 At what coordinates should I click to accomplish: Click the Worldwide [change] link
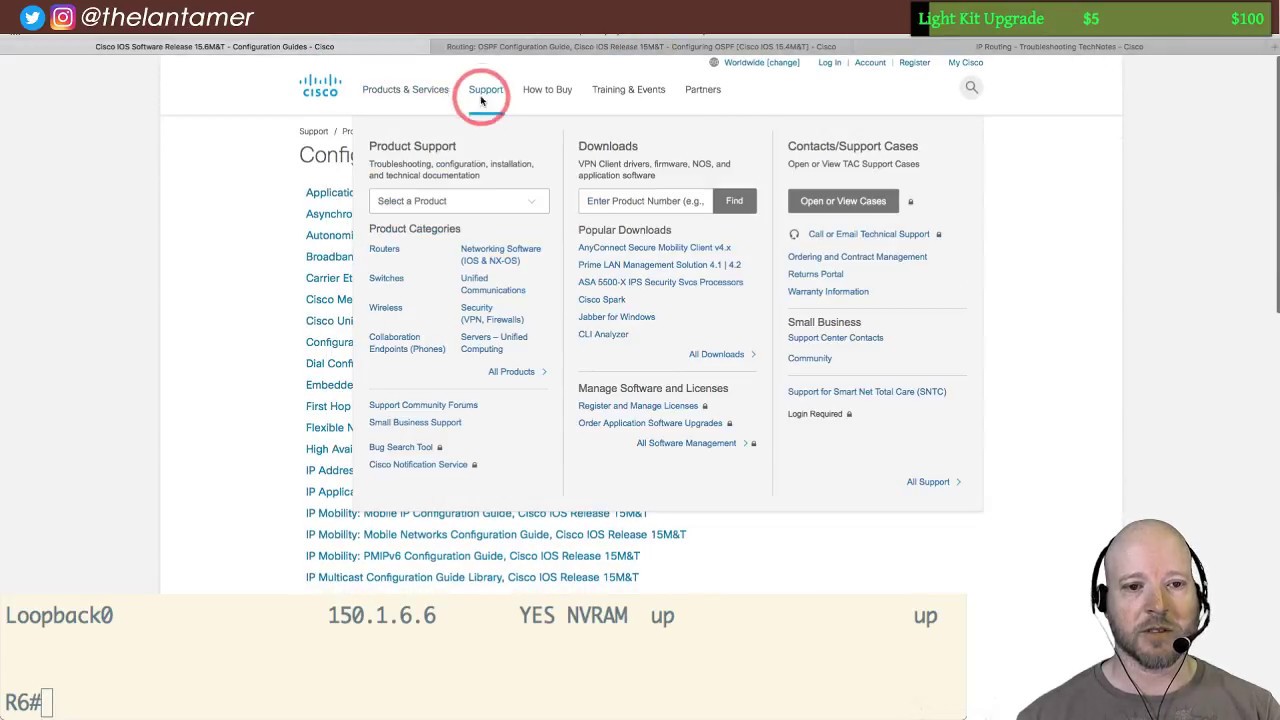point(762,62)
